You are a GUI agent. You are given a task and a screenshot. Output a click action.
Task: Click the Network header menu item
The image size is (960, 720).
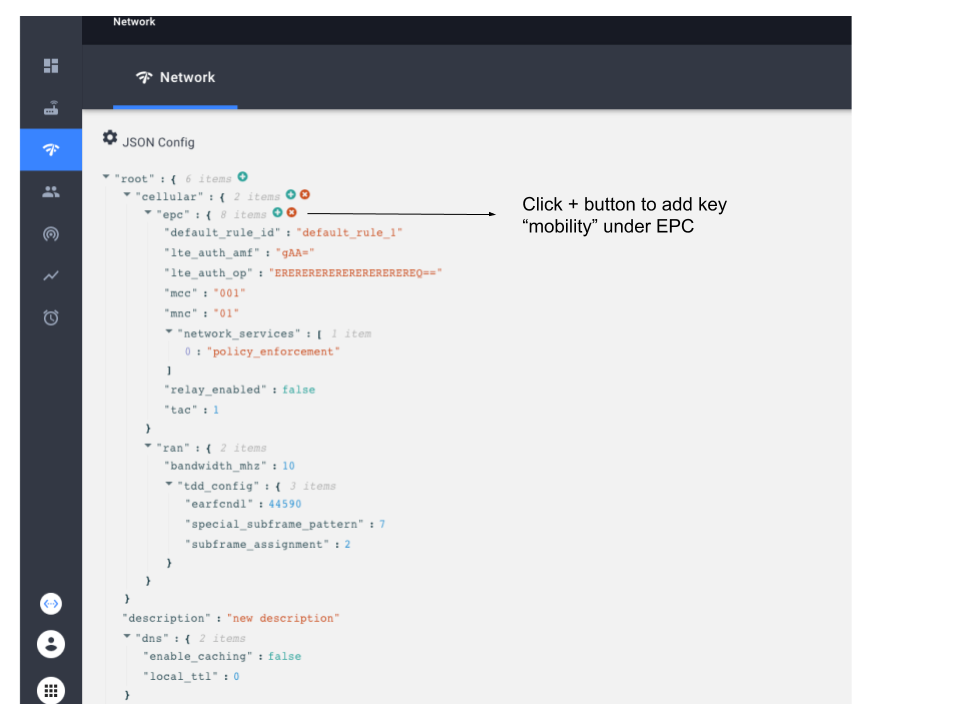133,21
